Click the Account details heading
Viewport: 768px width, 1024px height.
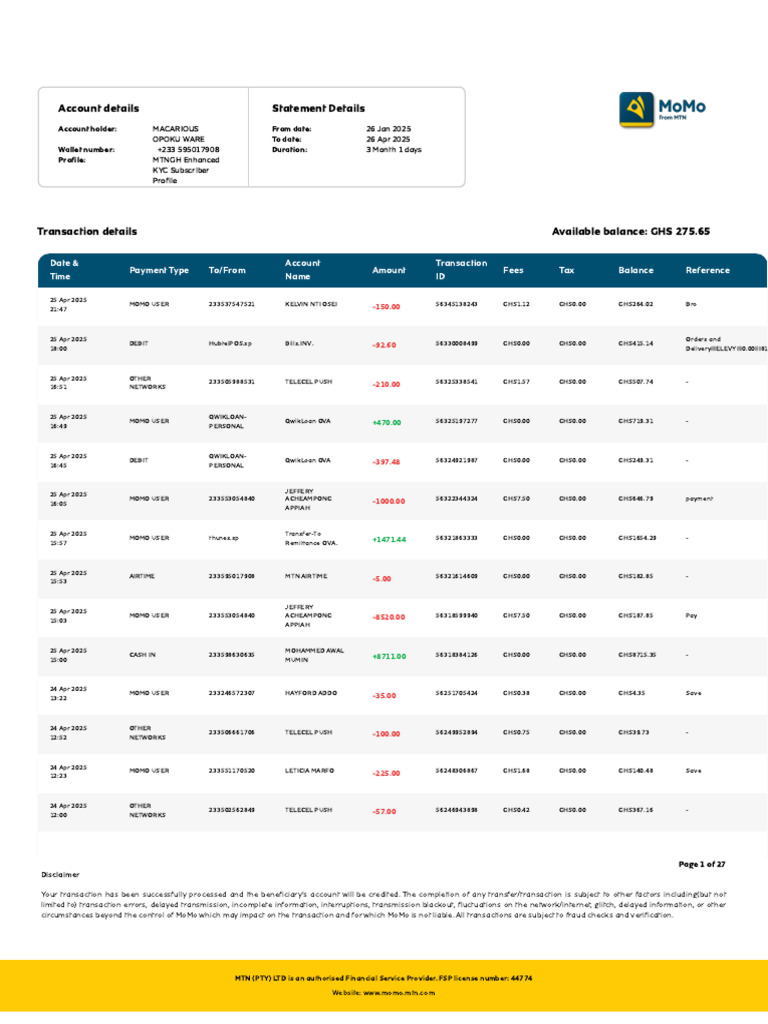click(x=99, y=108)
